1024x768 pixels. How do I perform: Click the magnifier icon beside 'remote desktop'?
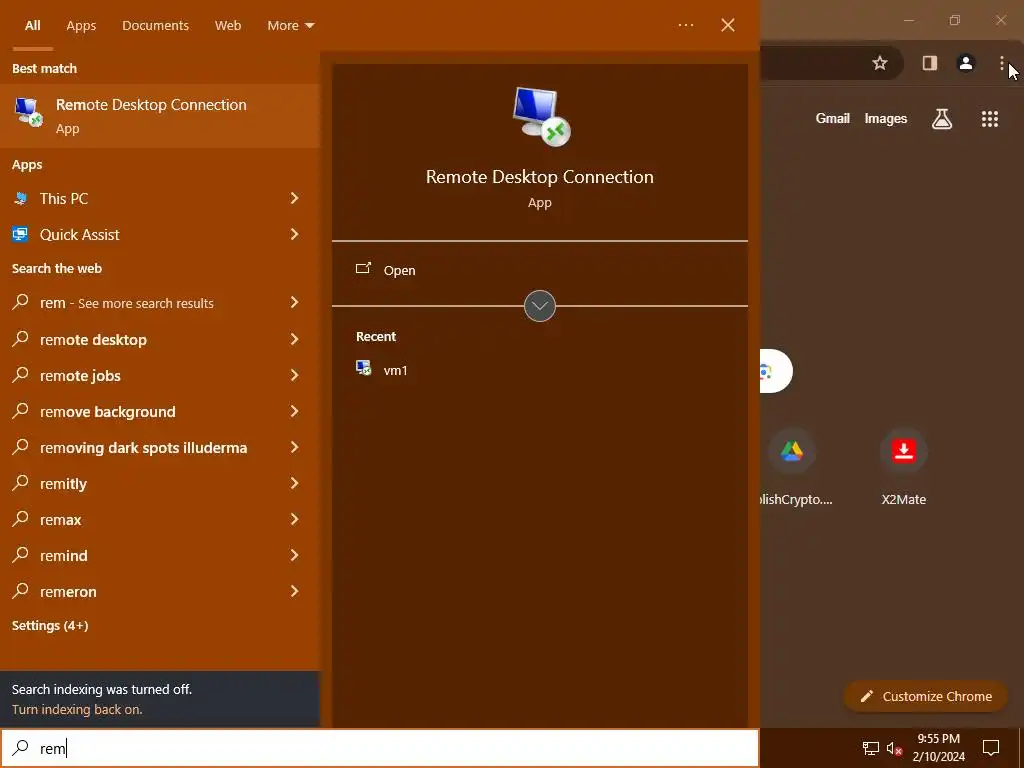click(21, 338)
